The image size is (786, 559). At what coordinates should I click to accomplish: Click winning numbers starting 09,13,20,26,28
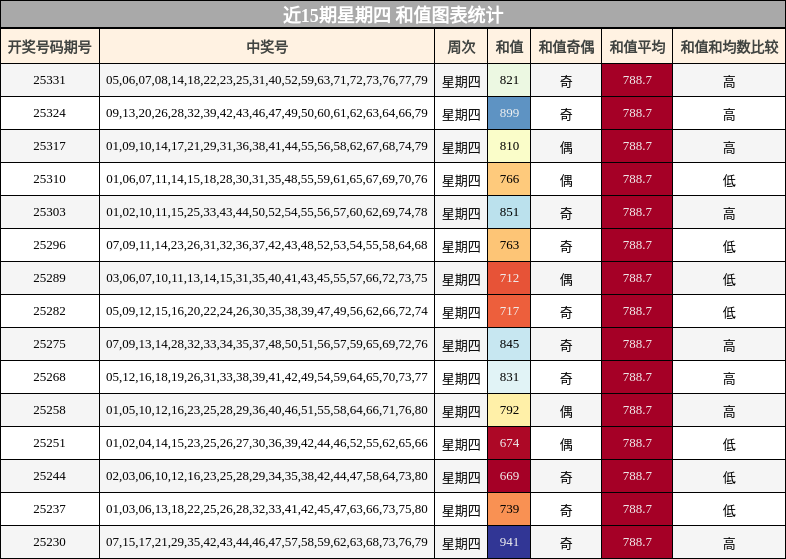267,113
